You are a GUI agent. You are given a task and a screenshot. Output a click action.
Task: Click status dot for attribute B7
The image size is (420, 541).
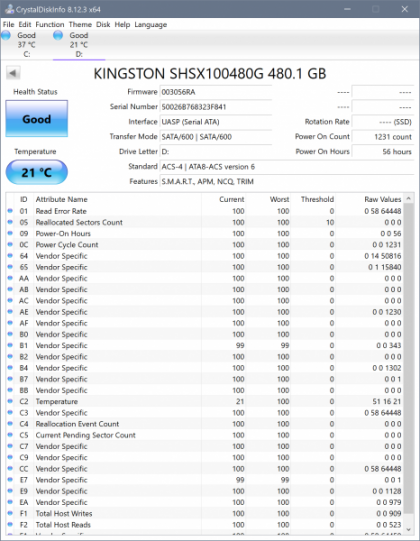coord(10,379)
